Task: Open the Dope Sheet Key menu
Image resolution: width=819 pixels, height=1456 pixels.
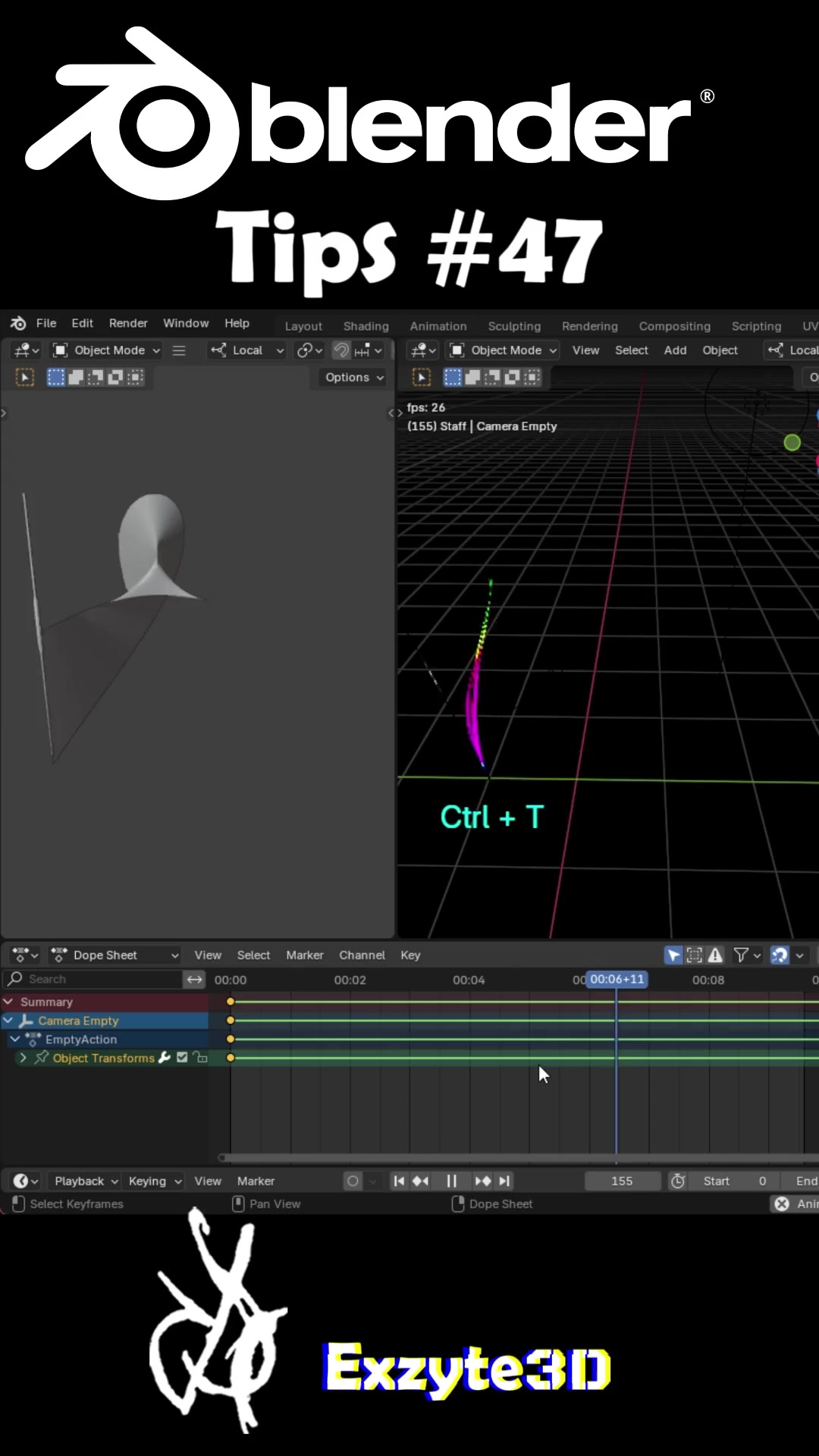Action: pos(410,955)
